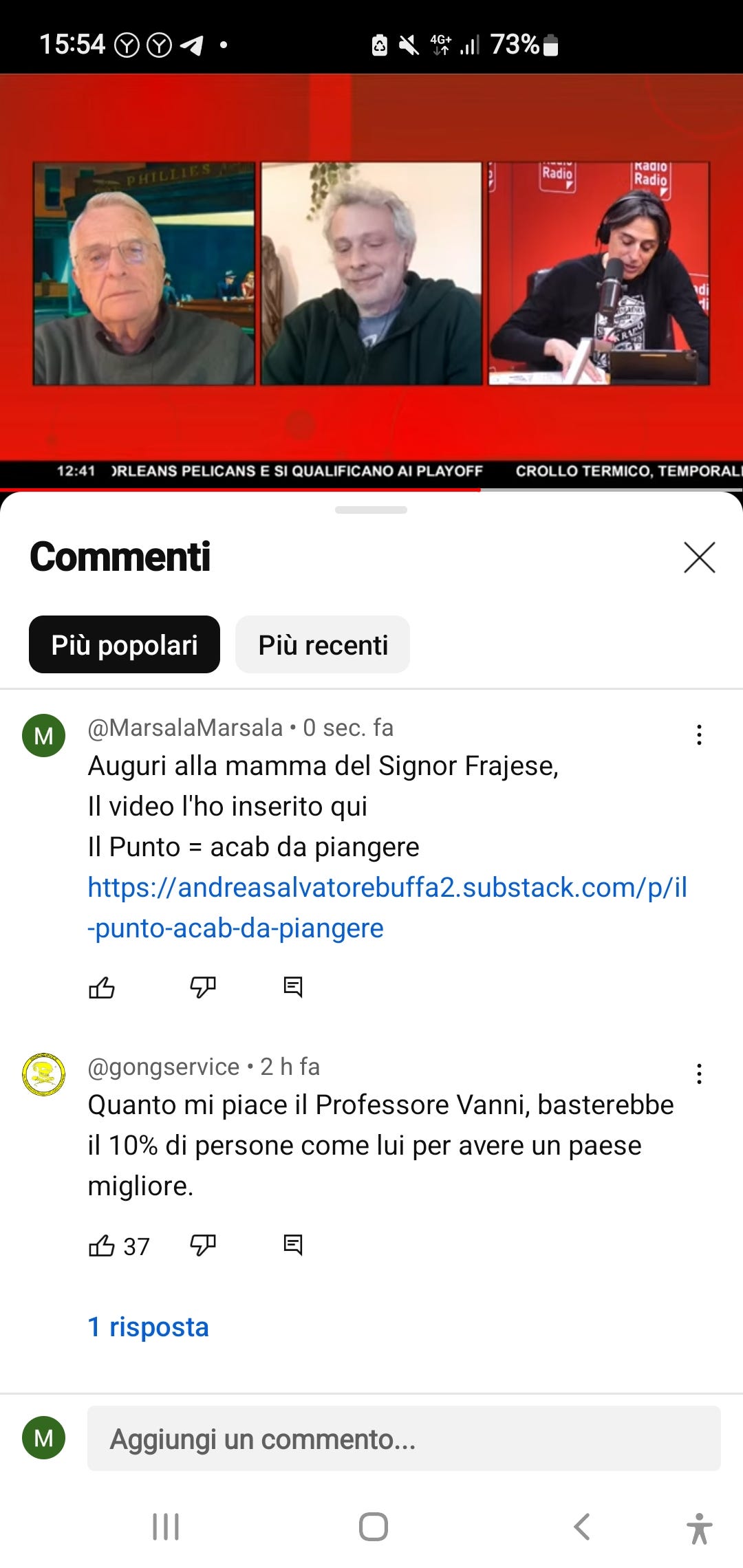The width and height of the screenshot is (743, 1568).
Task: Dislike the @gongservice comment
Action: click(203, 1245)
